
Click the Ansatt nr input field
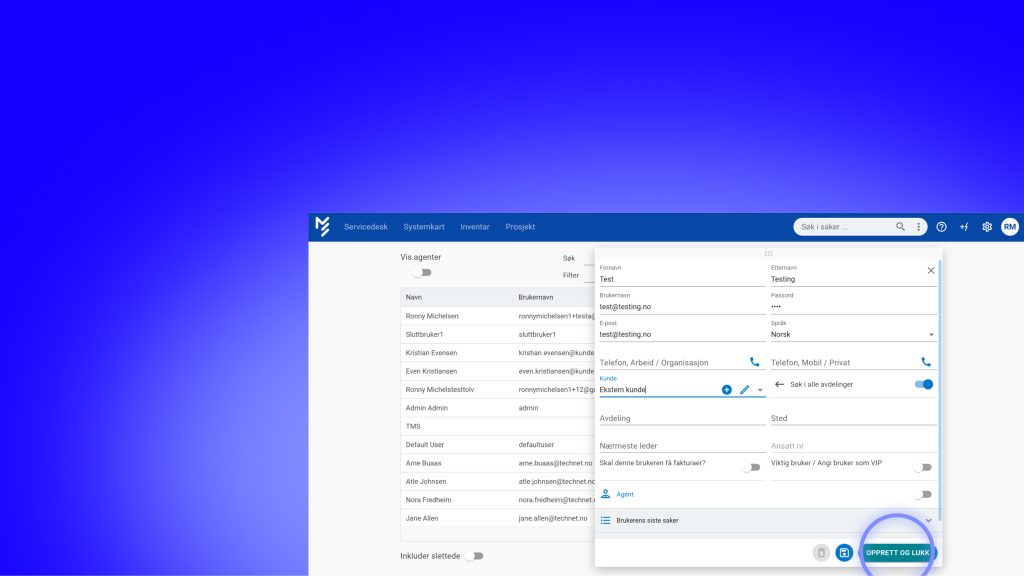(x=853, y=445)
